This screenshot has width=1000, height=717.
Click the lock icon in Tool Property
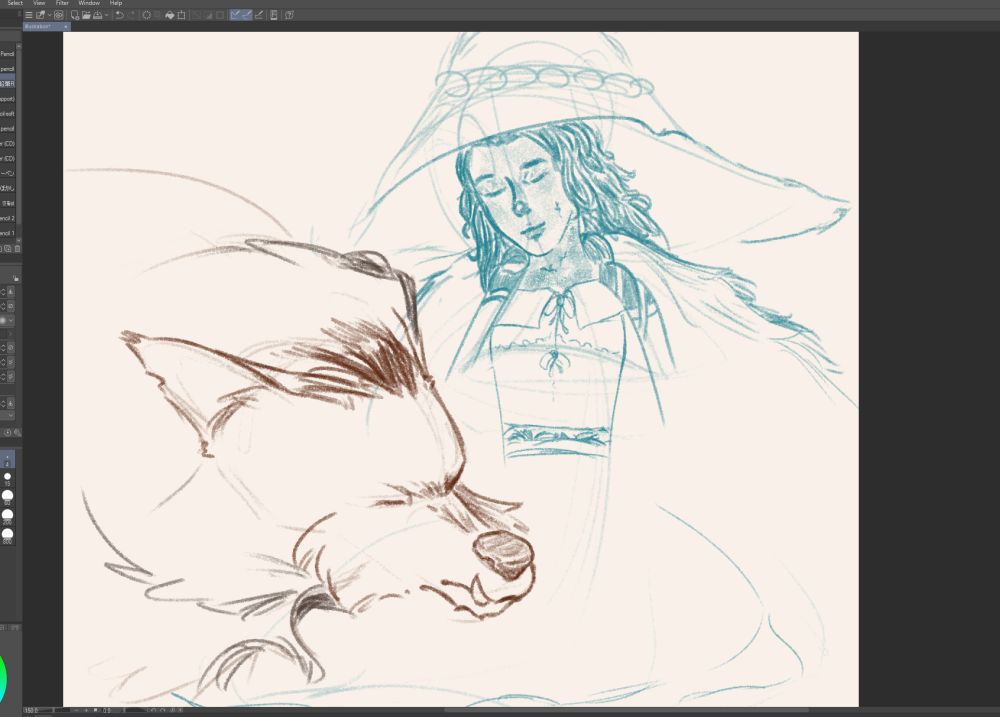pos(15,278)
